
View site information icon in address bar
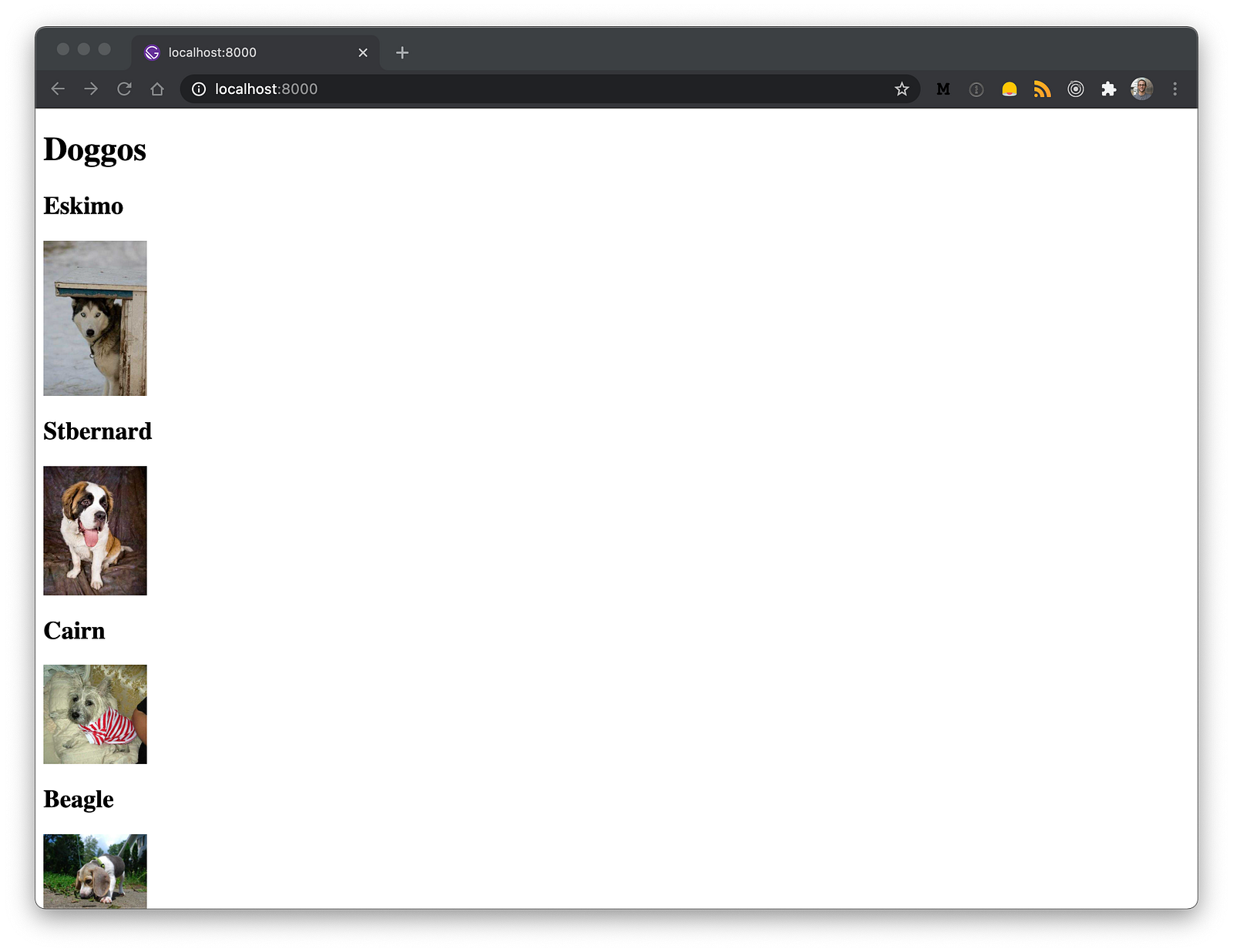199,89
